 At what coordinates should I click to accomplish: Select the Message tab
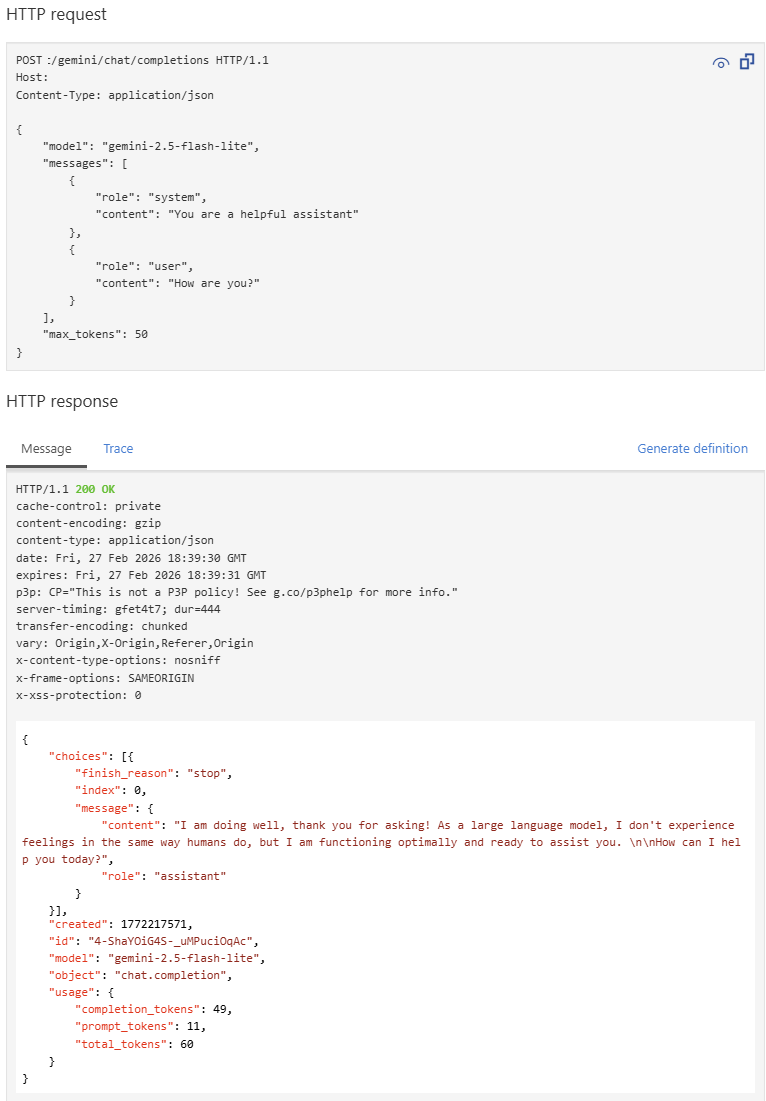pos(46,448)
